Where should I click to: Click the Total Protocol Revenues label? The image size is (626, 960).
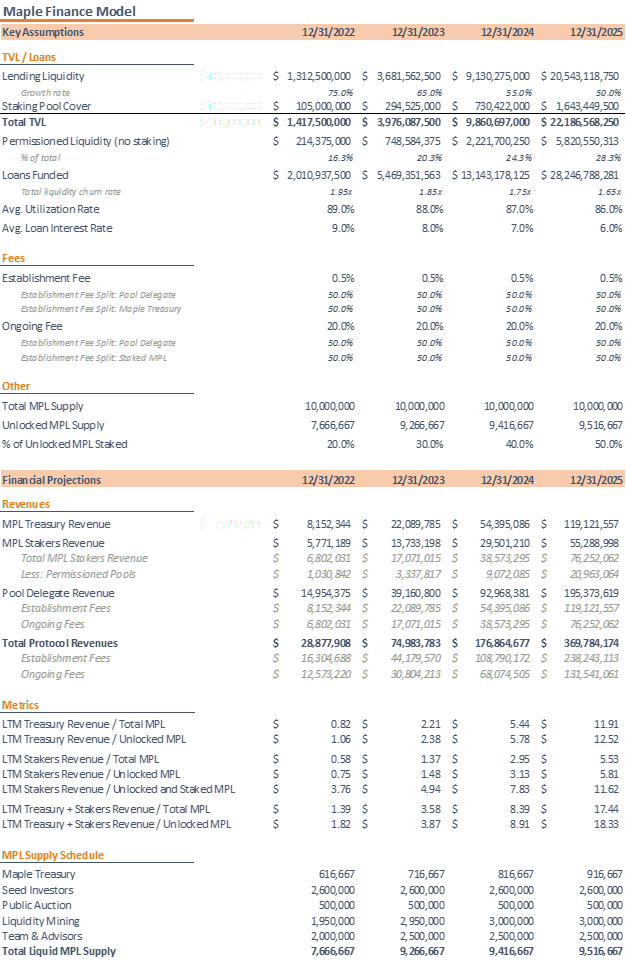pyautogui.click(x=59, y=643)
